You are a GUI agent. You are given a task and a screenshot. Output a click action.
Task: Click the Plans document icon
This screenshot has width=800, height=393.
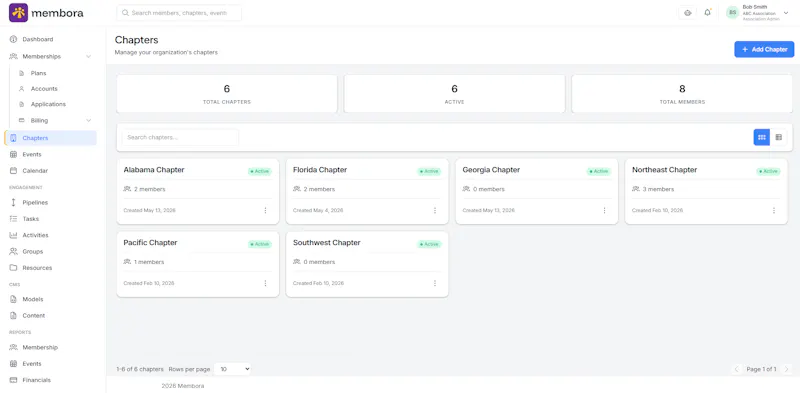21,73
